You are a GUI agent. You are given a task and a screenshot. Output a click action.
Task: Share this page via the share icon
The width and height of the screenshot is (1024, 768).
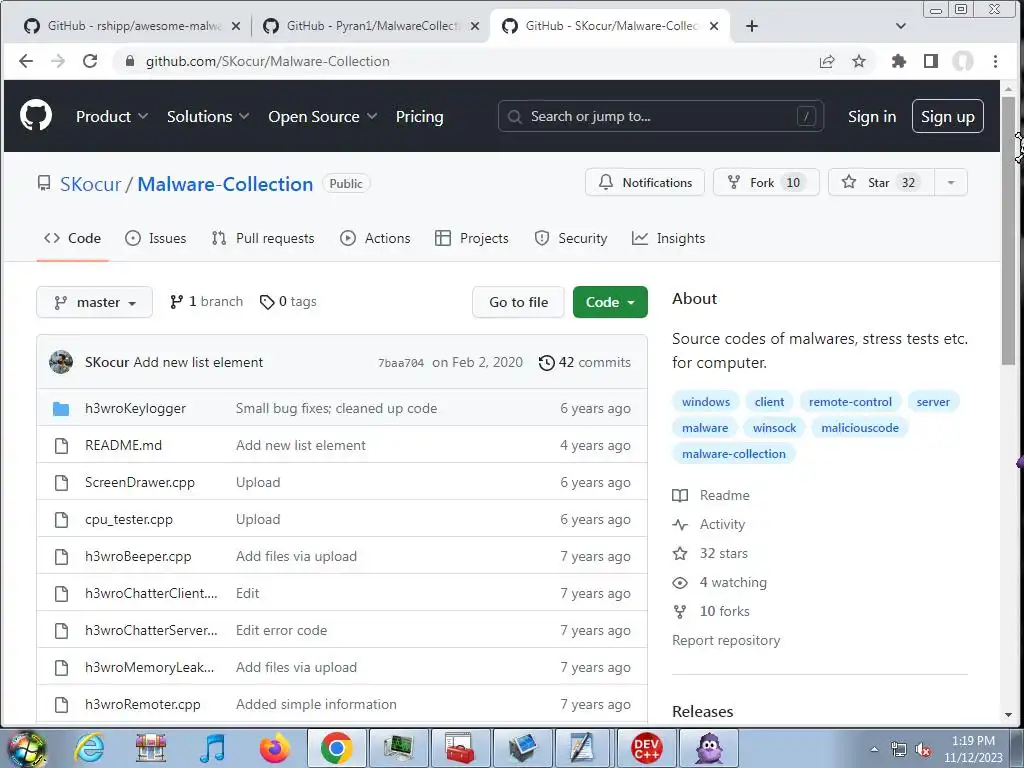827,61
